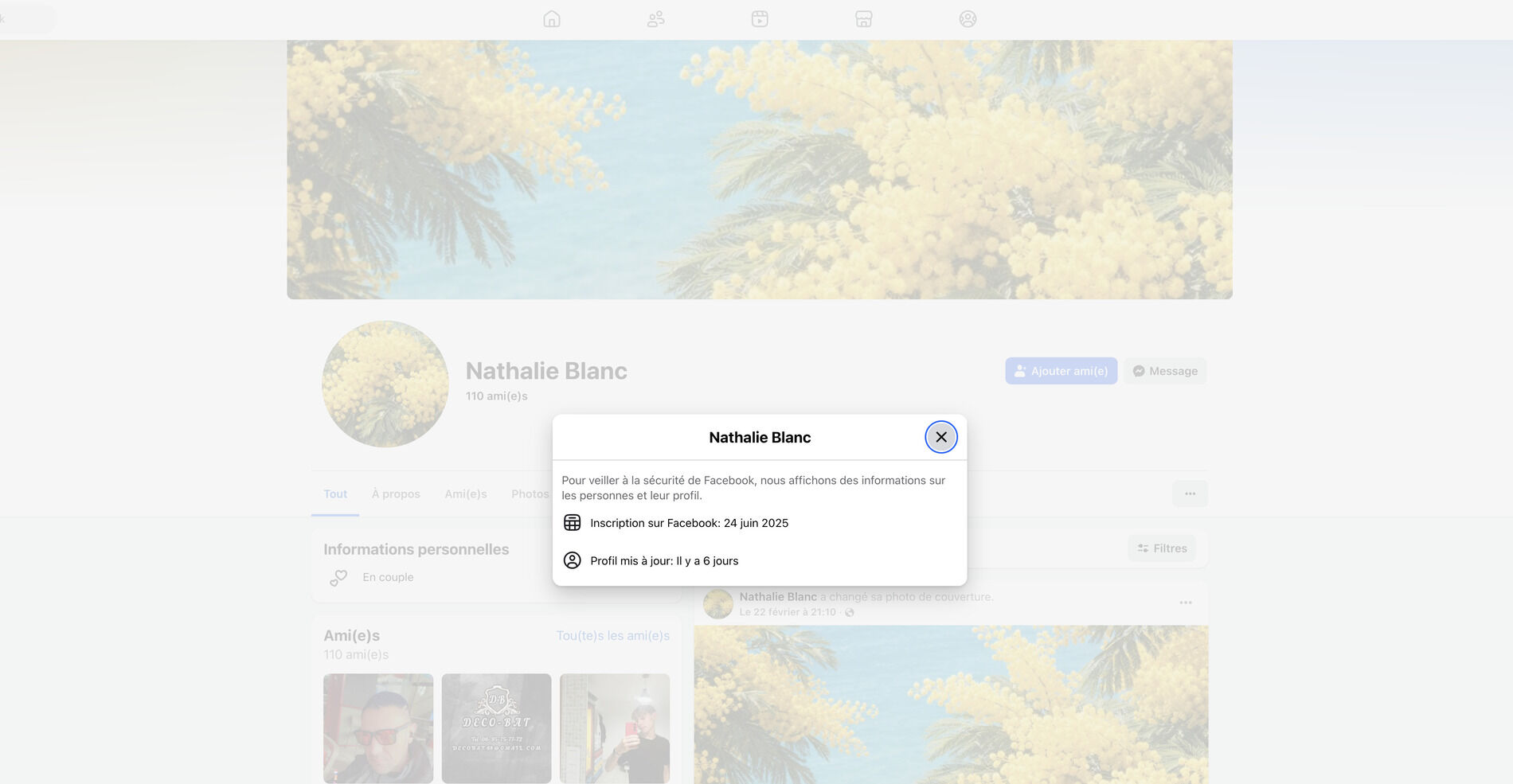Viewport: 1513px width, 784px height.
Task: Switch to the À propos tab
Action: (x=396, y=494)
